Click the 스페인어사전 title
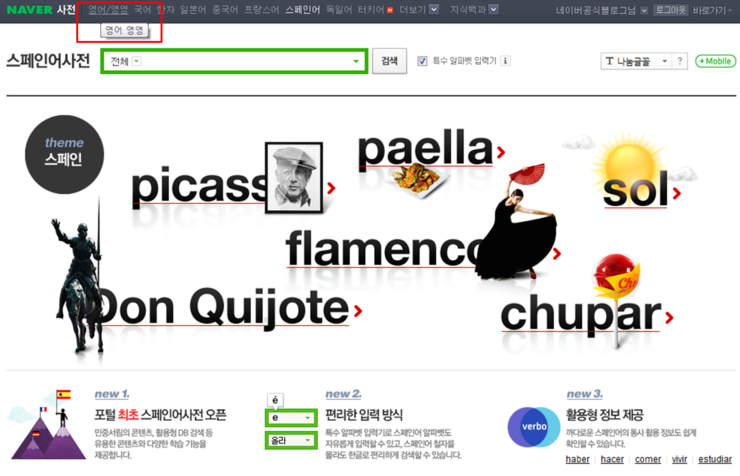The image size is (740, 476). [x=48, y=61]
